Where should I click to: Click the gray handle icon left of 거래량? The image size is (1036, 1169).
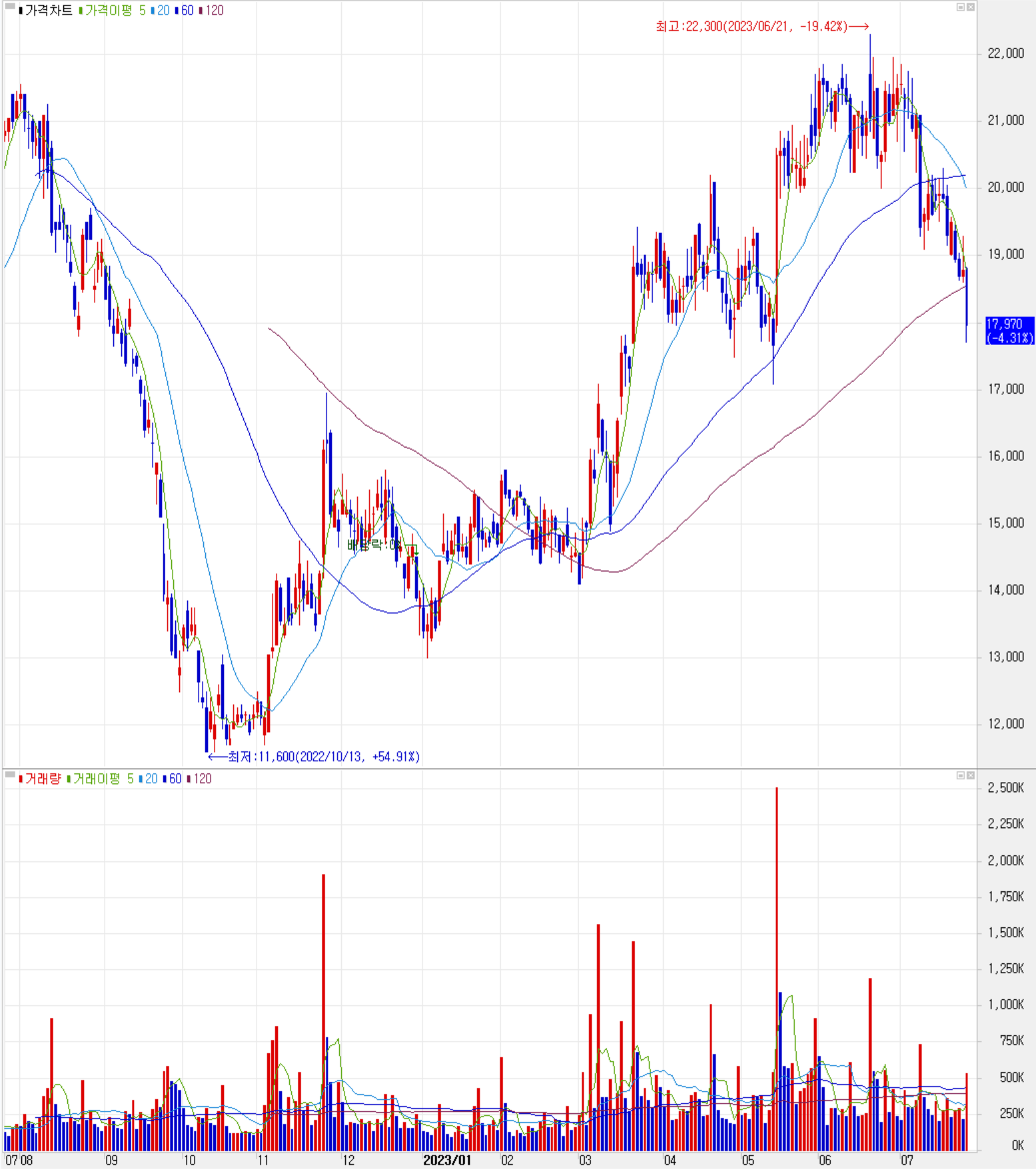pyautogui.click(x=10, y=775)
